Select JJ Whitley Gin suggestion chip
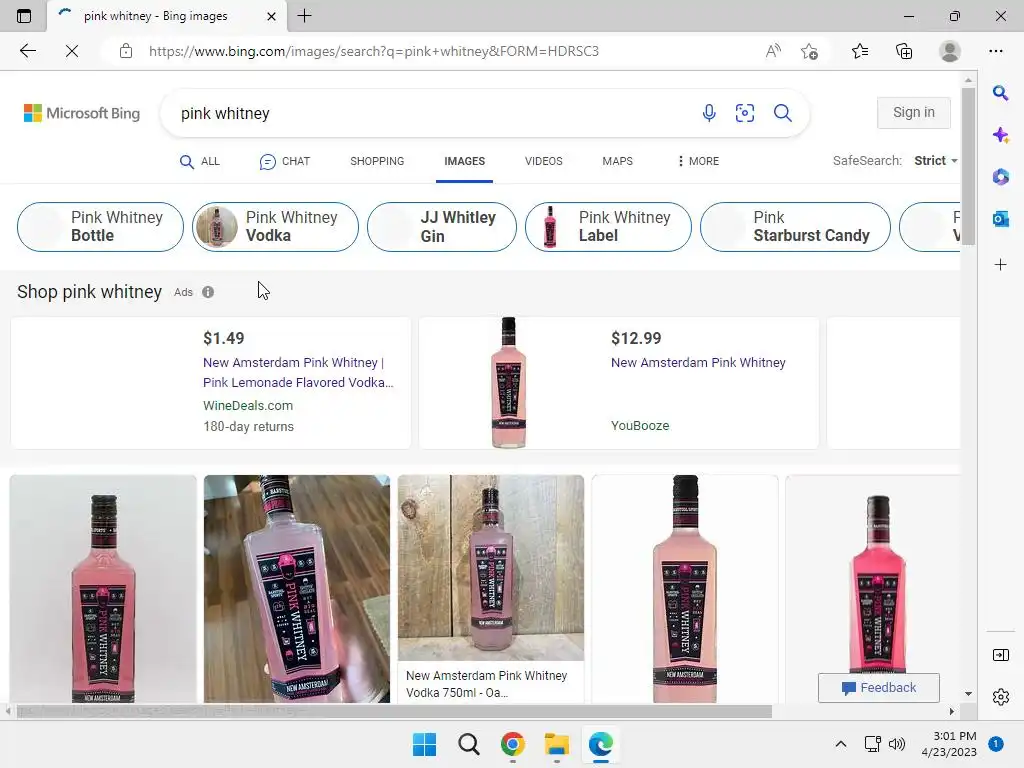 [x=441, y=227]
